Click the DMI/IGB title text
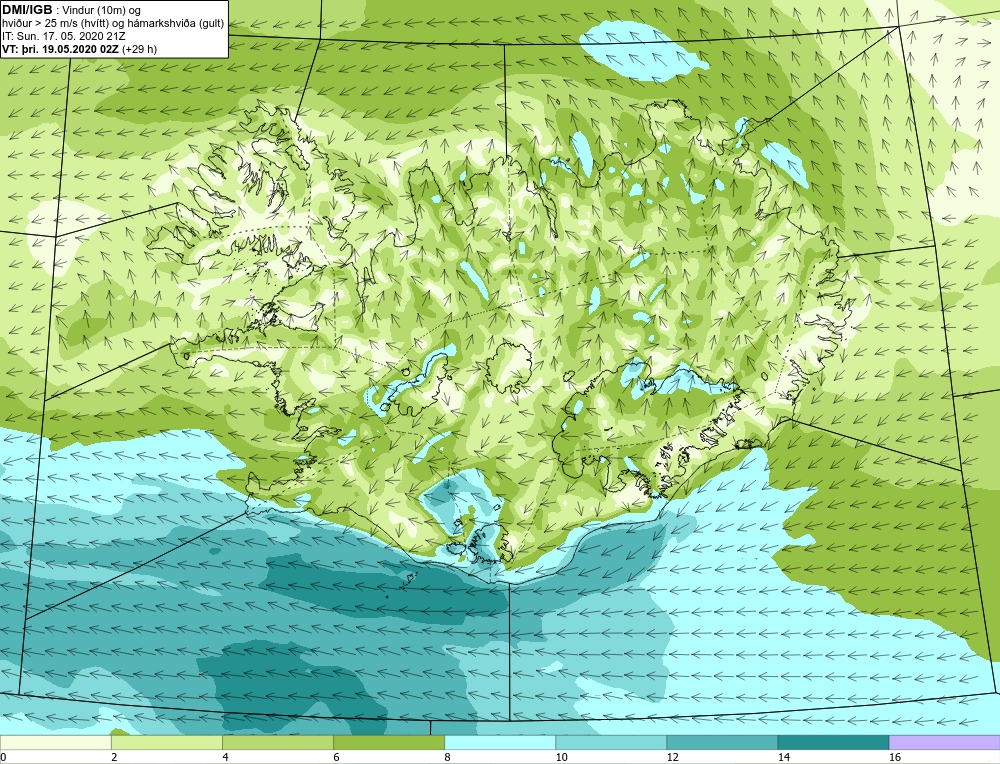Viewport: 1000px width, 764px height. click(x=27, y=10)
